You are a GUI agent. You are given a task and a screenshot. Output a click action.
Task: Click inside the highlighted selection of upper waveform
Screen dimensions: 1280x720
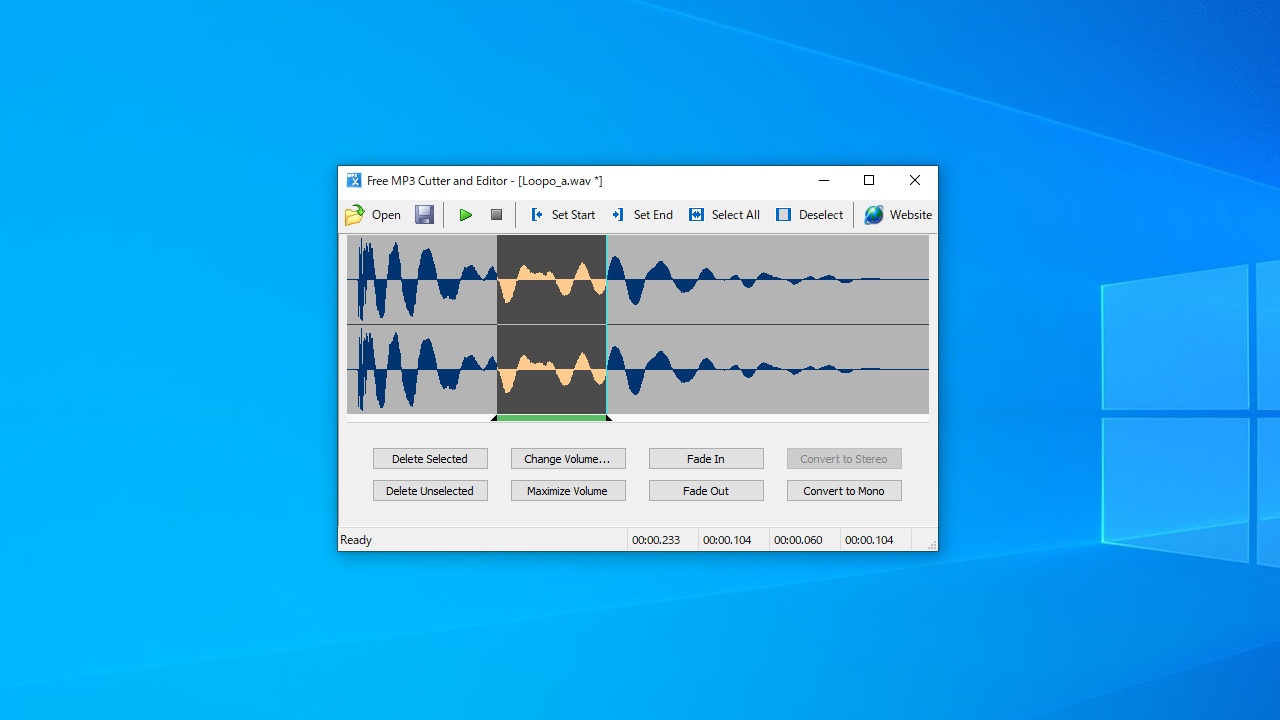(x=551, y=279)
